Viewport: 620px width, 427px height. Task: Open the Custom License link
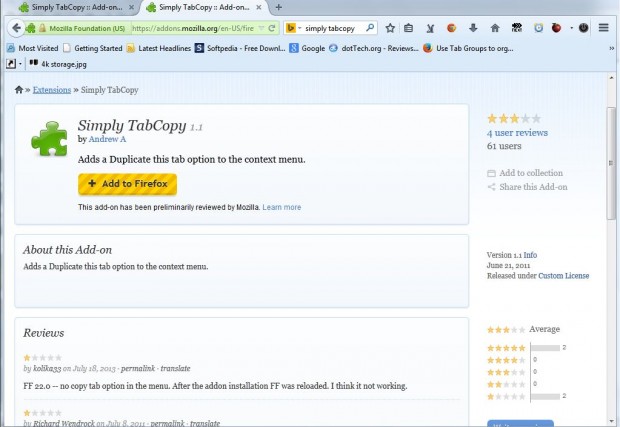tap(563, 276)
